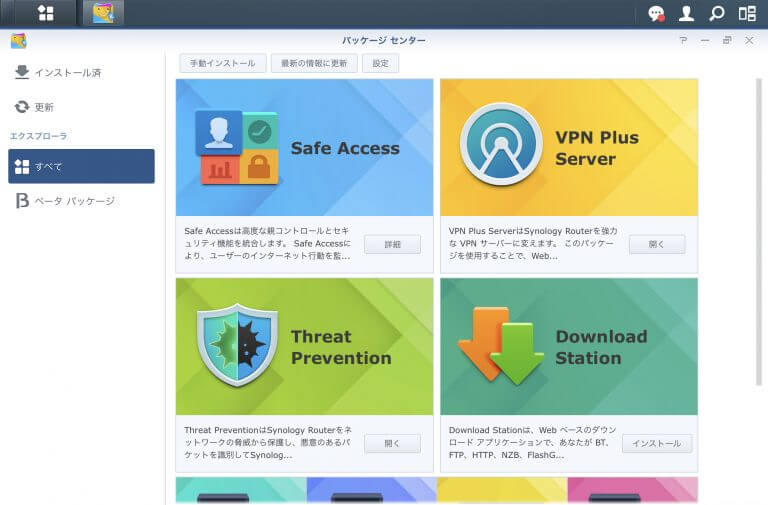Select the すべて category

pos(81,166)
